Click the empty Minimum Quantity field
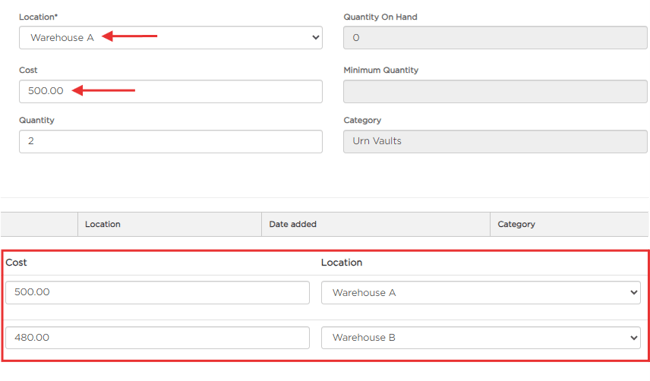 point(495,91)
